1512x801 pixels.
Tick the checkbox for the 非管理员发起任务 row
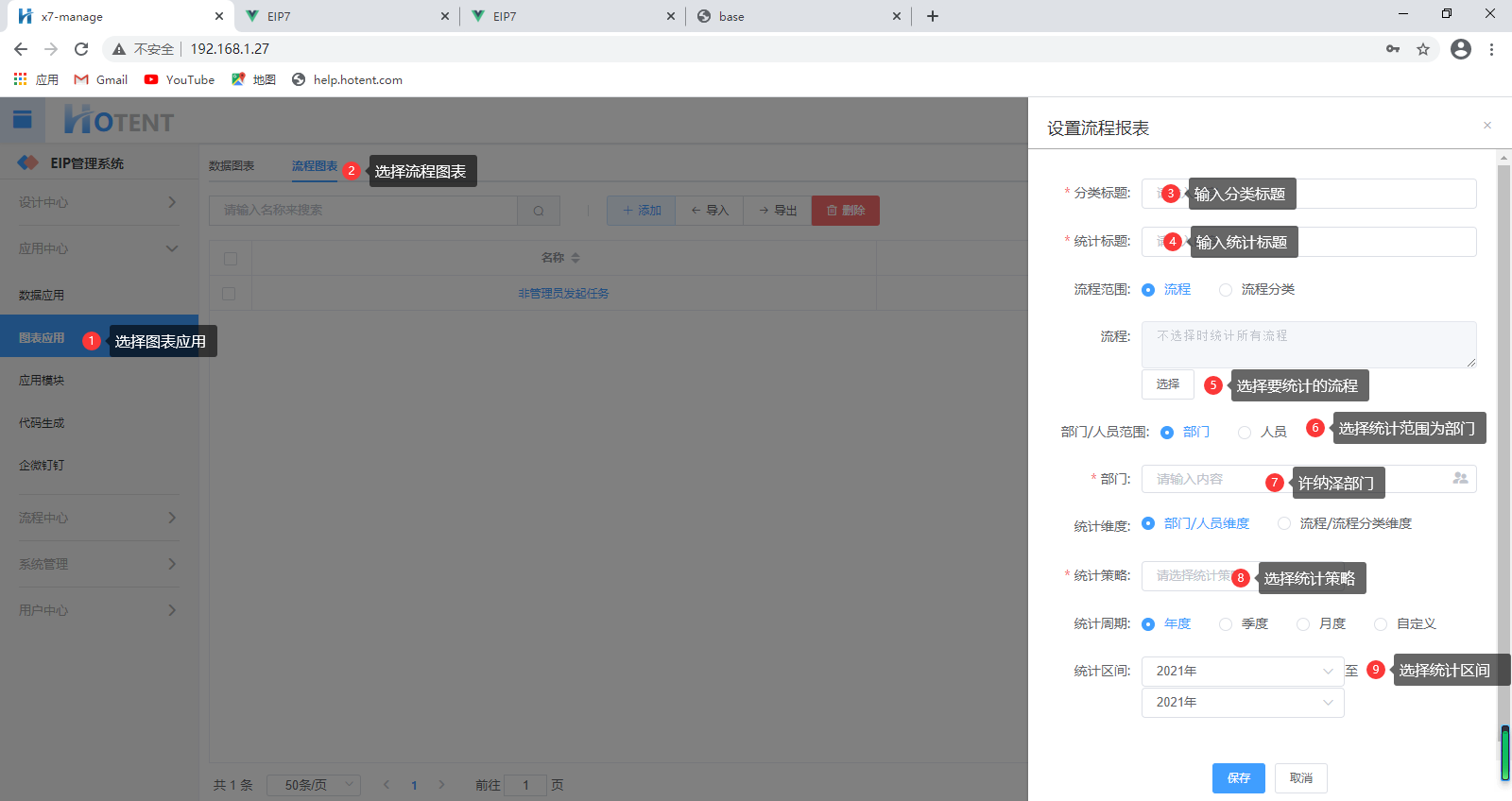pos(229,294)
